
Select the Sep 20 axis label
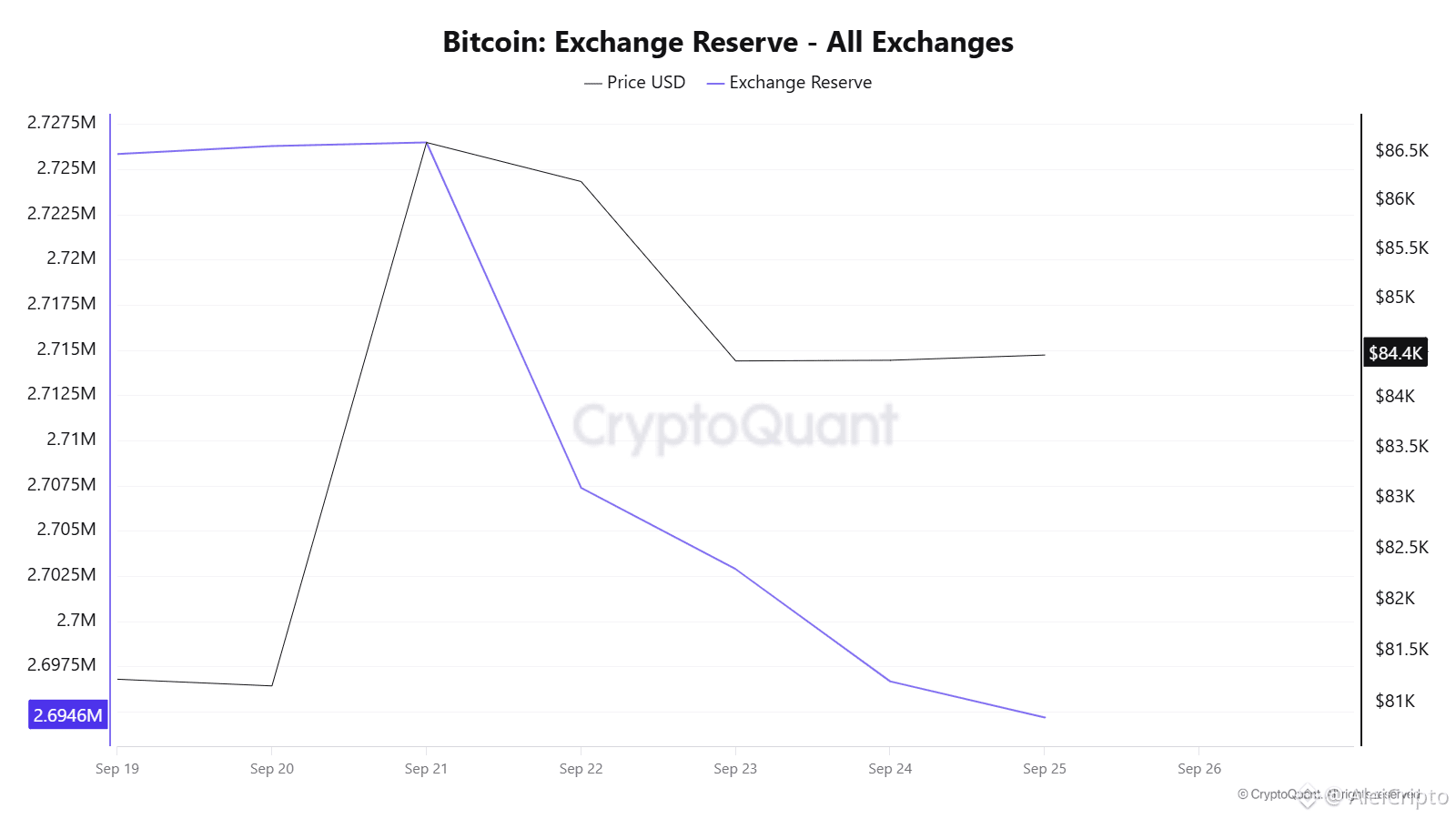pos(272,769)
